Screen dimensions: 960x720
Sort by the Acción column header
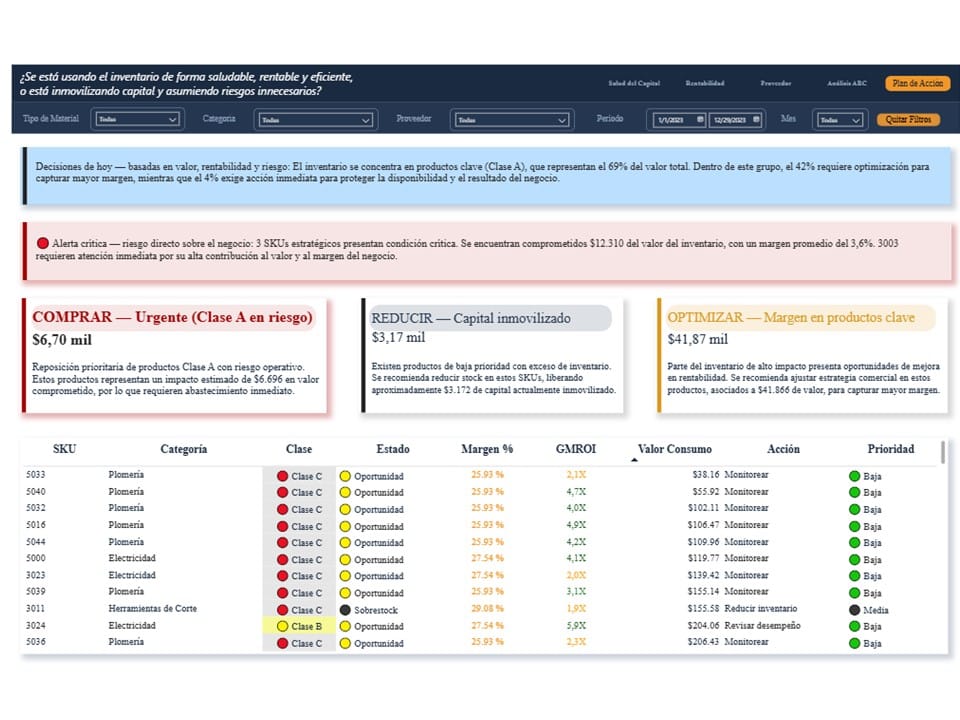(783, 449)
